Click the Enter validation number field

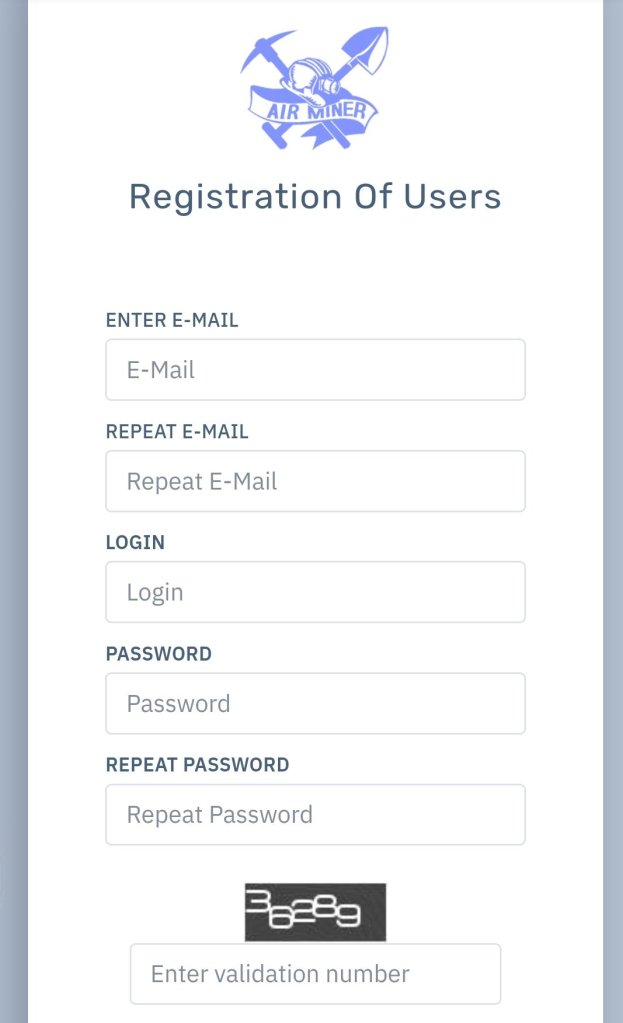(315, 973)
